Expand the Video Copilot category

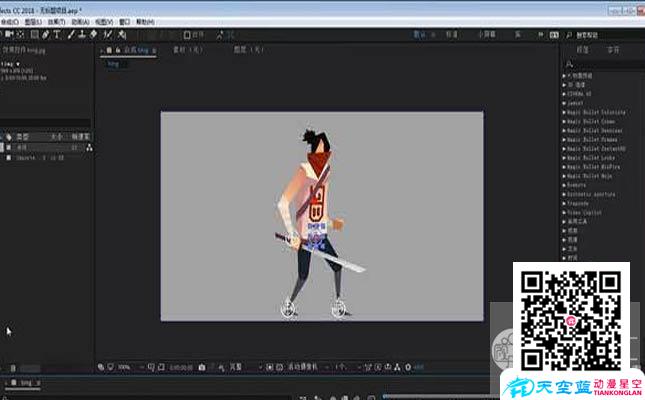point(564,213)
